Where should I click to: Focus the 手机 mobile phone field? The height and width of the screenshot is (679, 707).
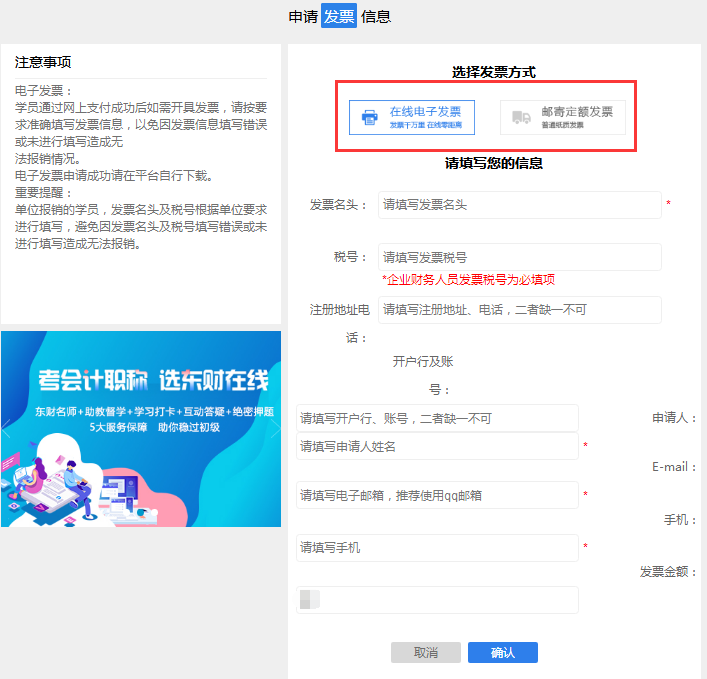438,548
